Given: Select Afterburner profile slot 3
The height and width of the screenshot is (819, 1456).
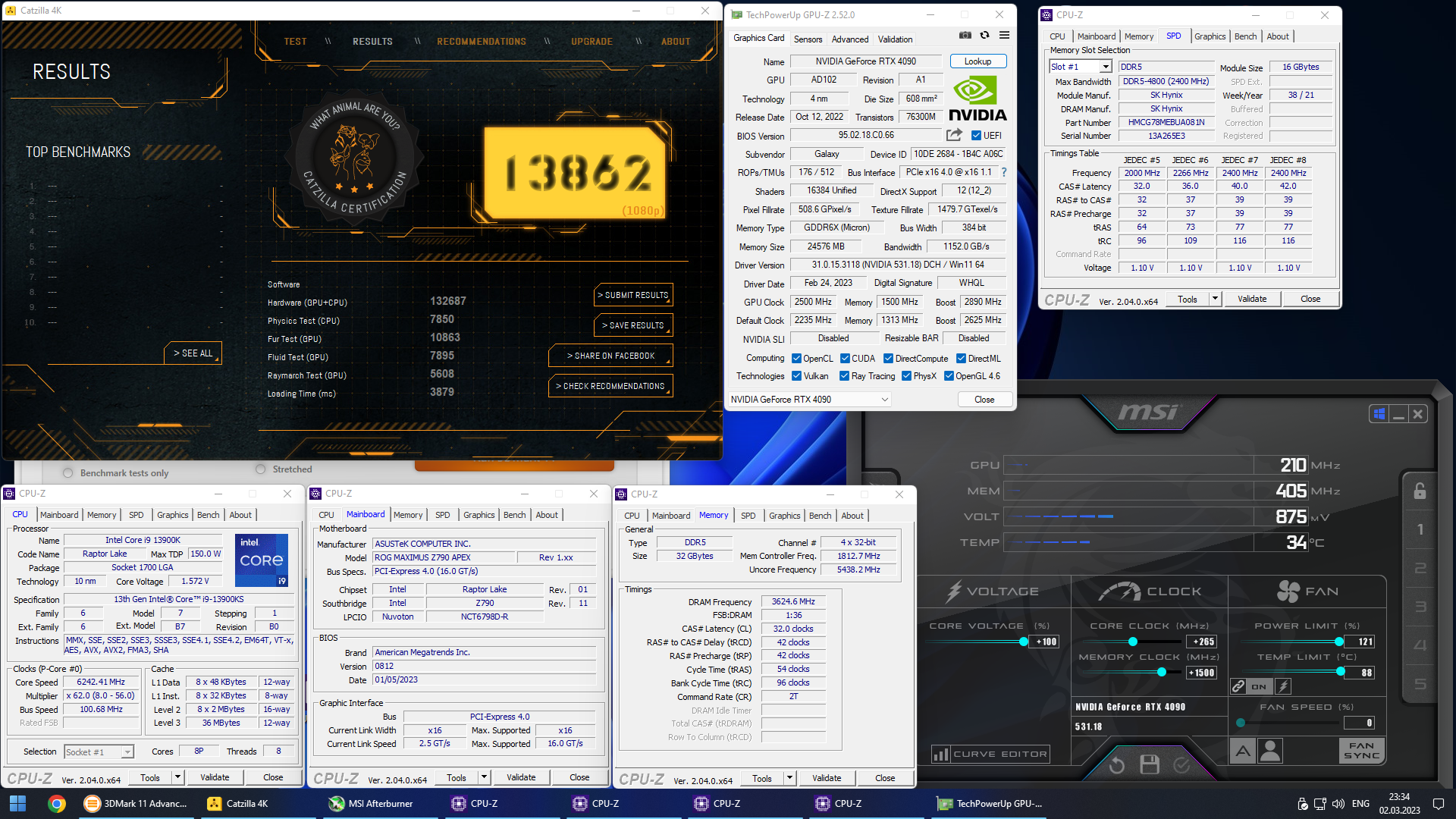Looking at the screenshot, I should (1420, 607).
